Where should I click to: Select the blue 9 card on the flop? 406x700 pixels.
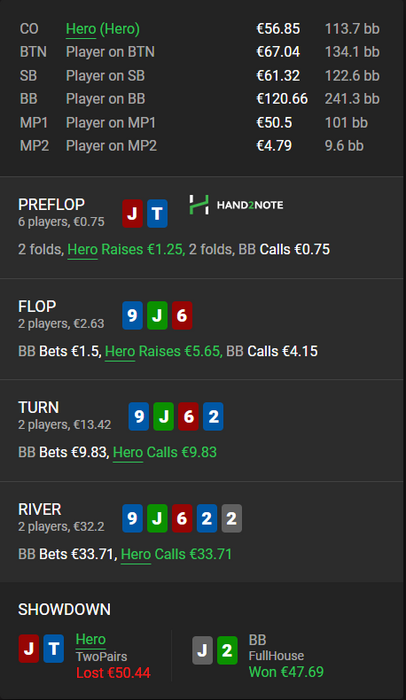pyautogui.click(x=133, y=315)
